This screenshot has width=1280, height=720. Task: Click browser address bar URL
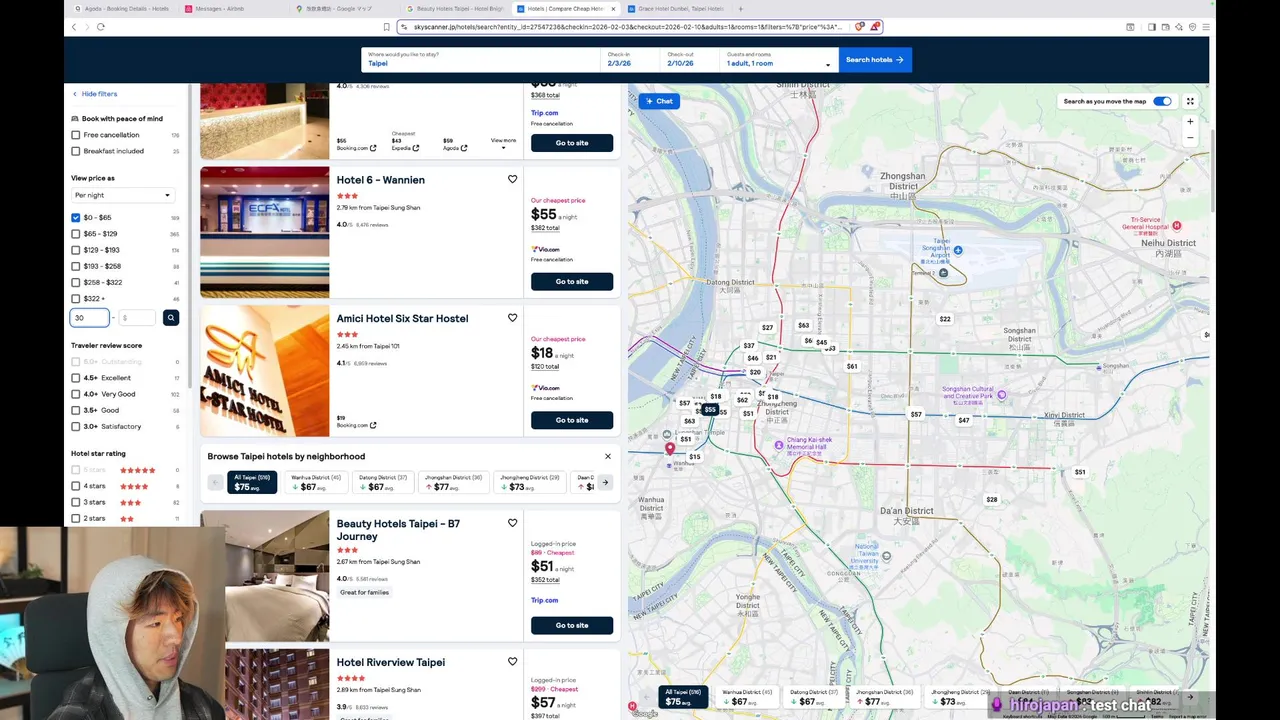[x=628, y=27]
